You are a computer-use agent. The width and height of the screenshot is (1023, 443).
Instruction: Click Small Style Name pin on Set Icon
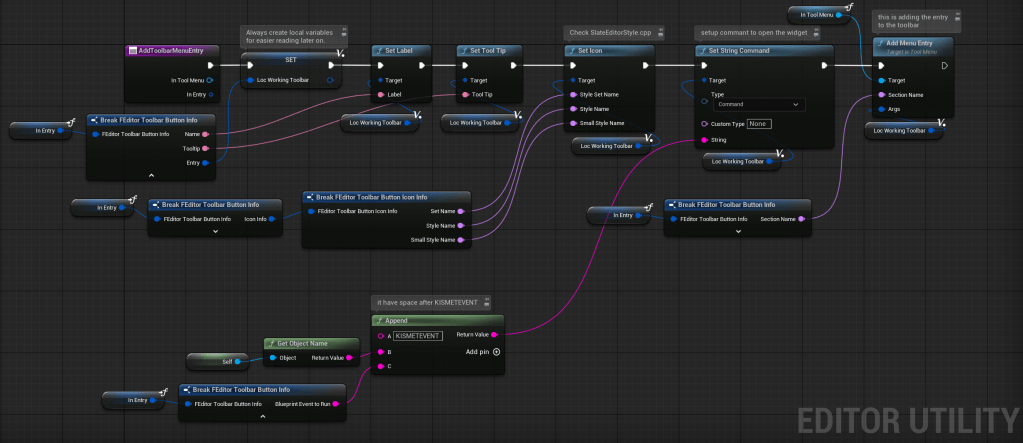(573, 123)
